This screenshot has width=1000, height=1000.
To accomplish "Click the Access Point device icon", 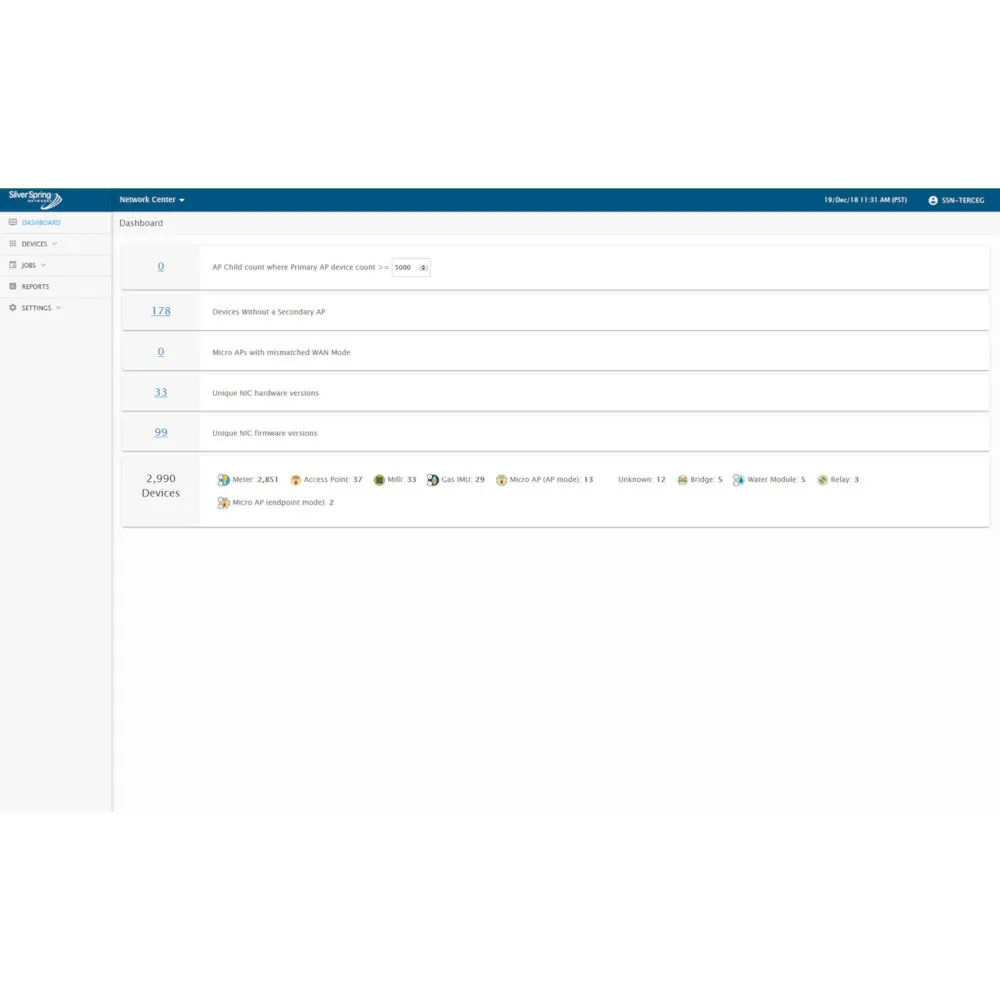I will click(295, 479).
